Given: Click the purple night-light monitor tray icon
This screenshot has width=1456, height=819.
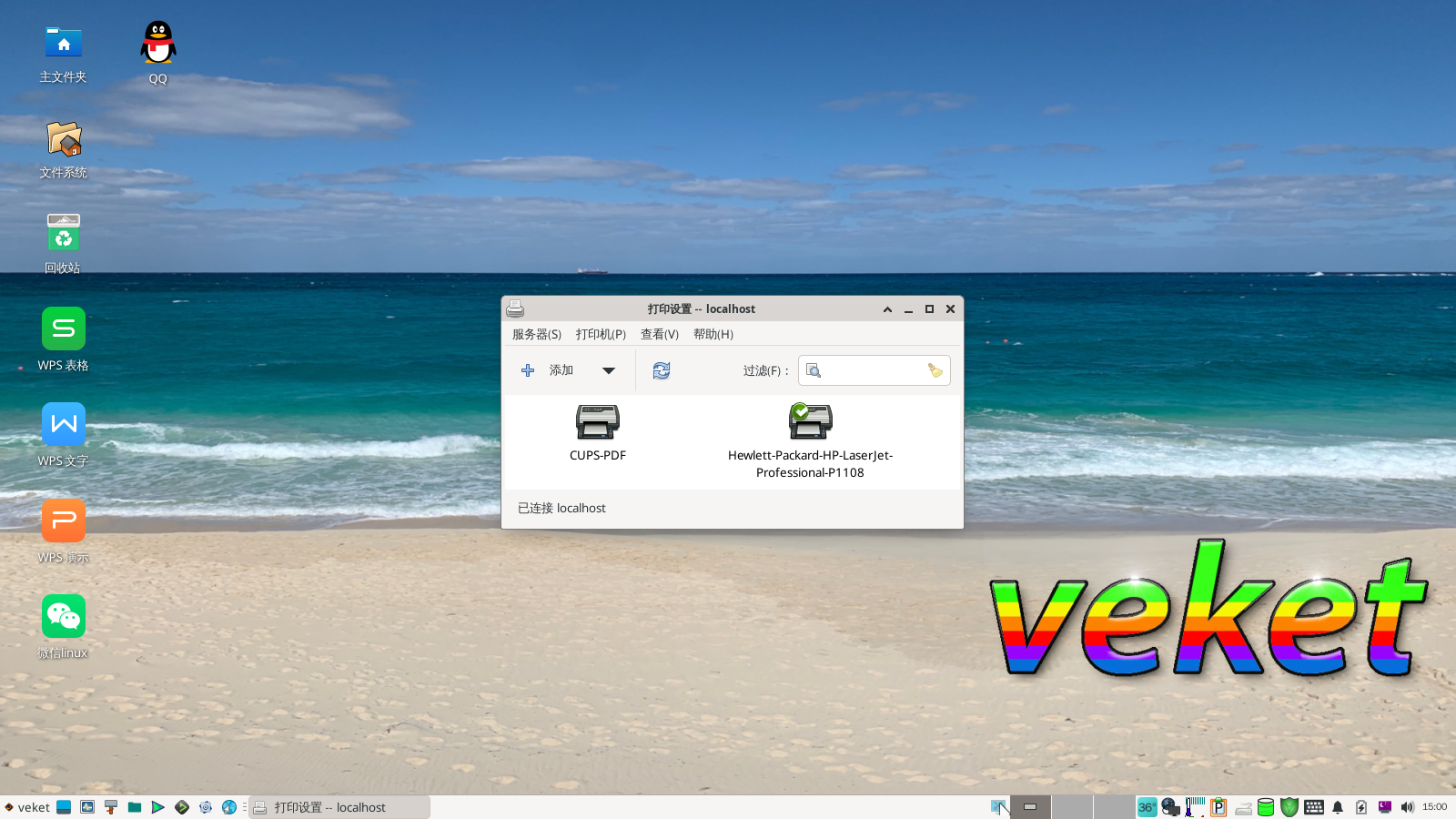Looking at the screenshot, I should (1385, 807).
